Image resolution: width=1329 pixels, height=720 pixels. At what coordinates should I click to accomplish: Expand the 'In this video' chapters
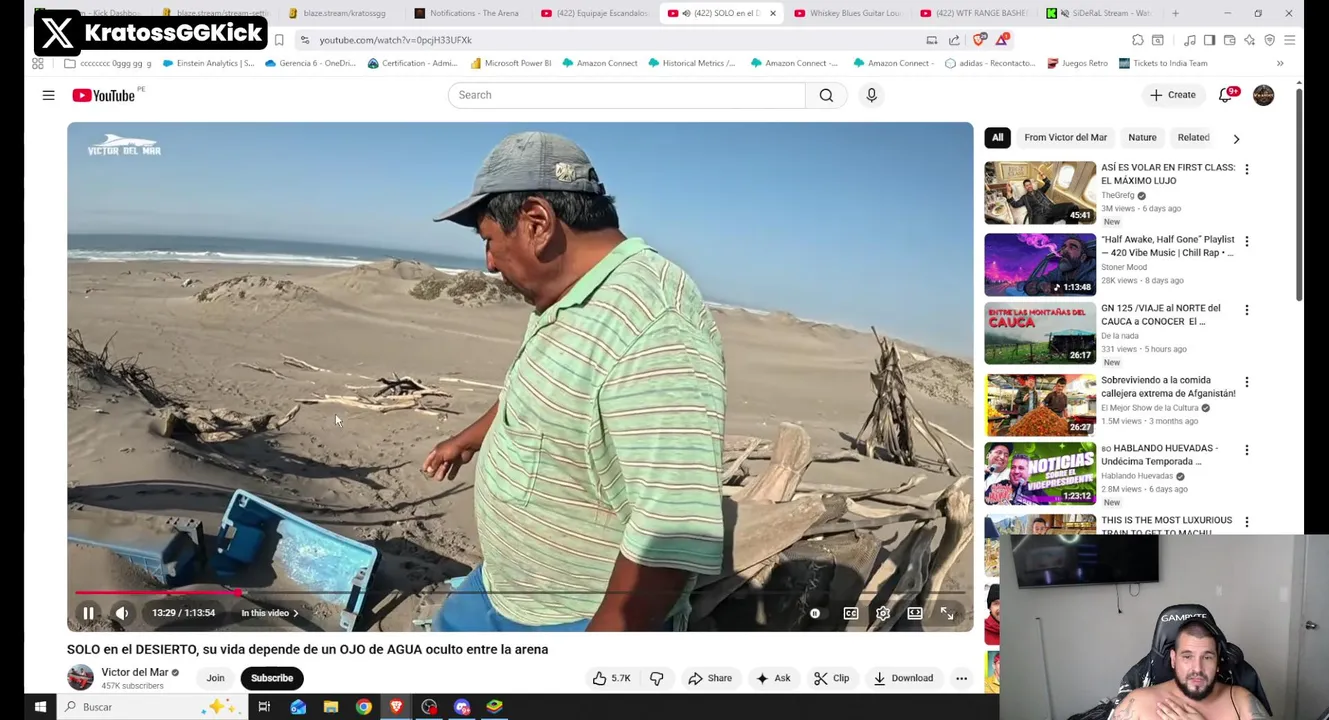[x=269, y=613]
